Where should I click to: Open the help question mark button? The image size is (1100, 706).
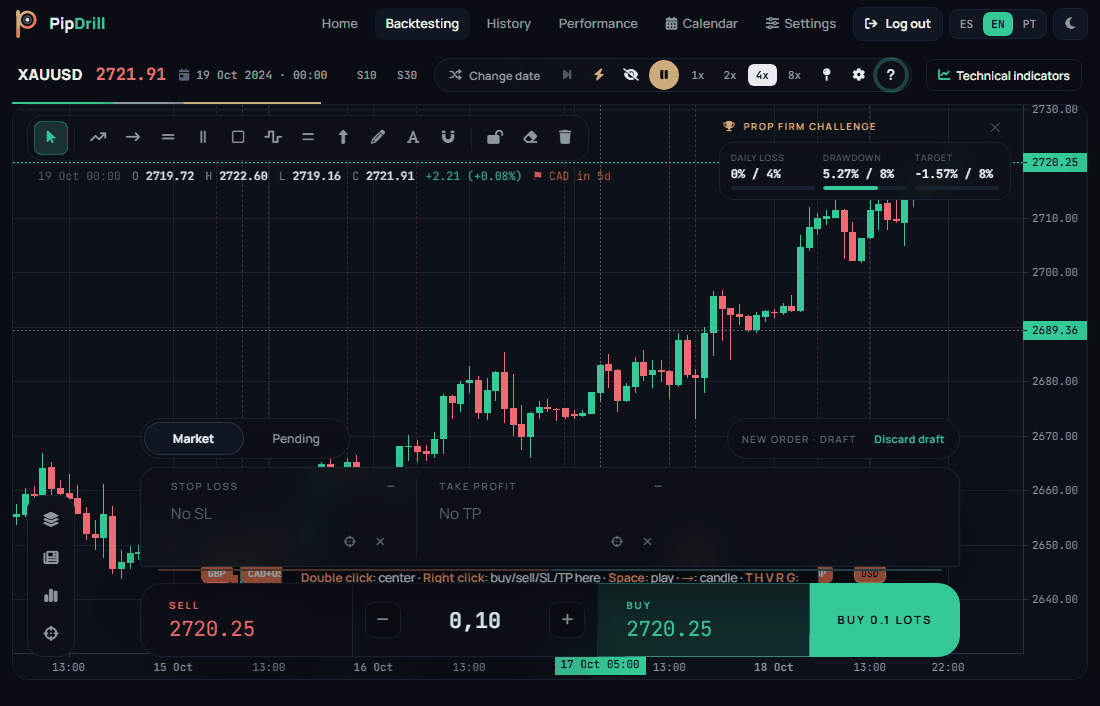pyautogui.click(x=891, y=75)
